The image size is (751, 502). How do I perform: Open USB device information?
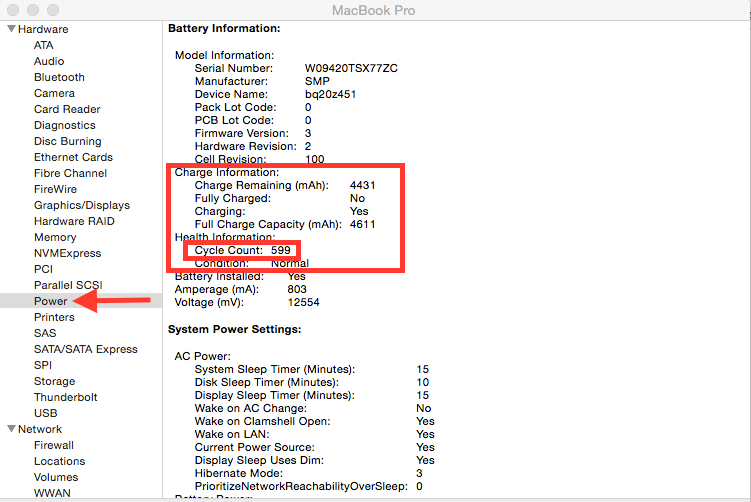pos(46,413)
